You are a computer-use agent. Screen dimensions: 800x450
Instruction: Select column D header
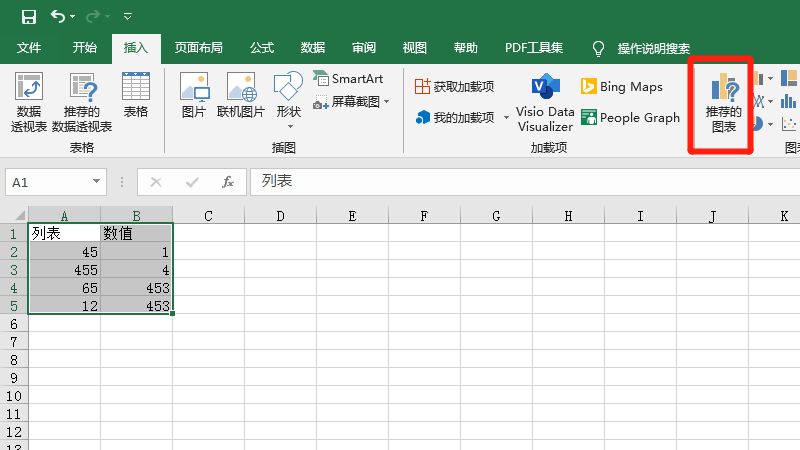tap(280, 215)
